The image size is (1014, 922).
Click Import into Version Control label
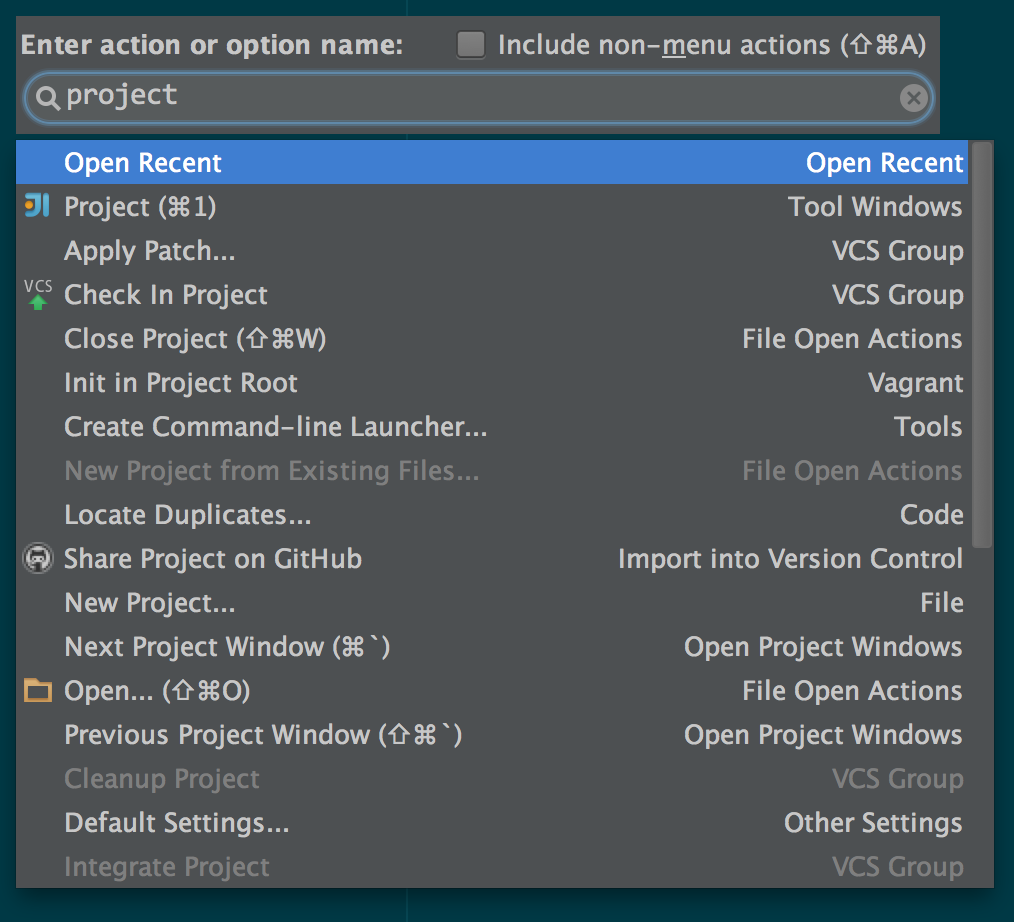tap(790, 559)
